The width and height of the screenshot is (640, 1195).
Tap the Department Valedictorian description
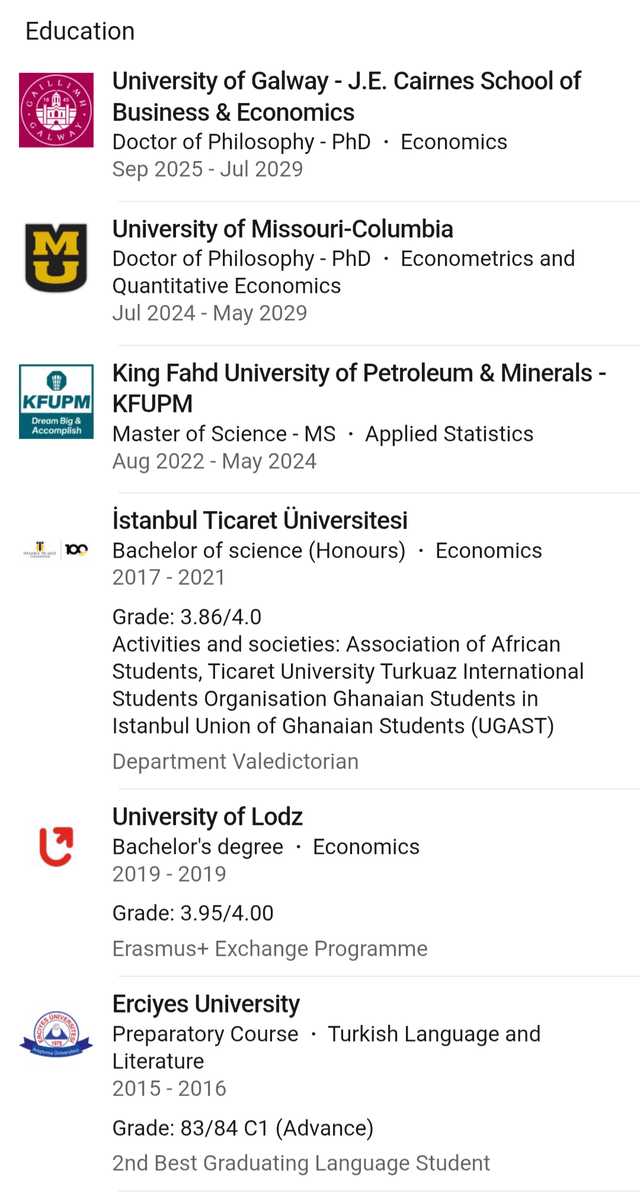pyautogui.click(x=235, y=761)
